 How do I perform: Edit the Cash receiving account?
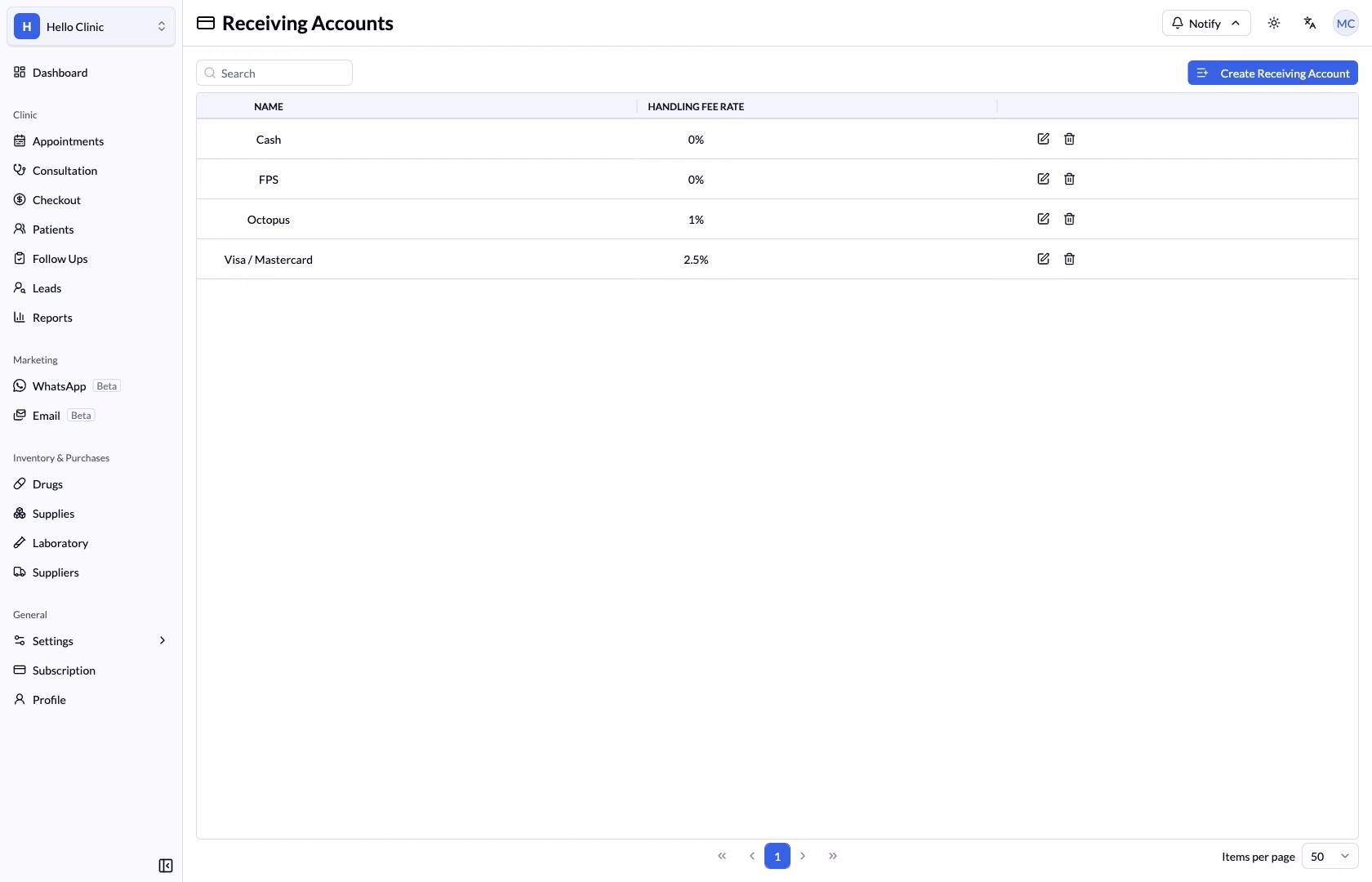1043,139
